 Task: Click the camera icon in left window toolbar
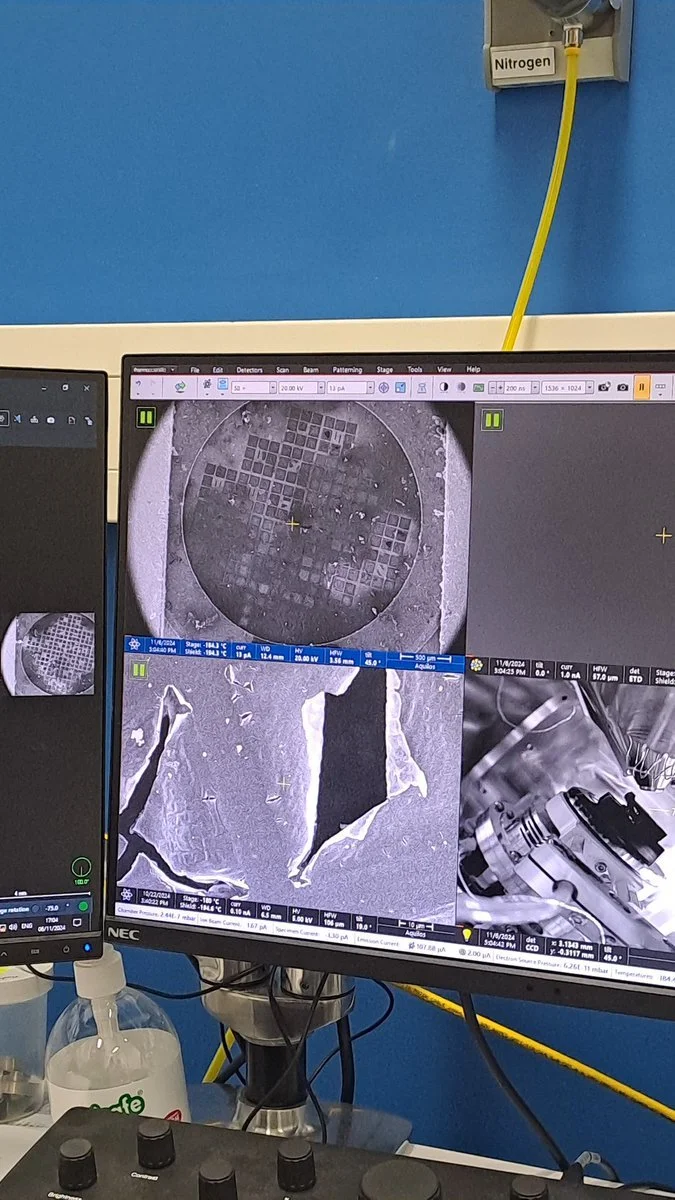pos(51,420)
